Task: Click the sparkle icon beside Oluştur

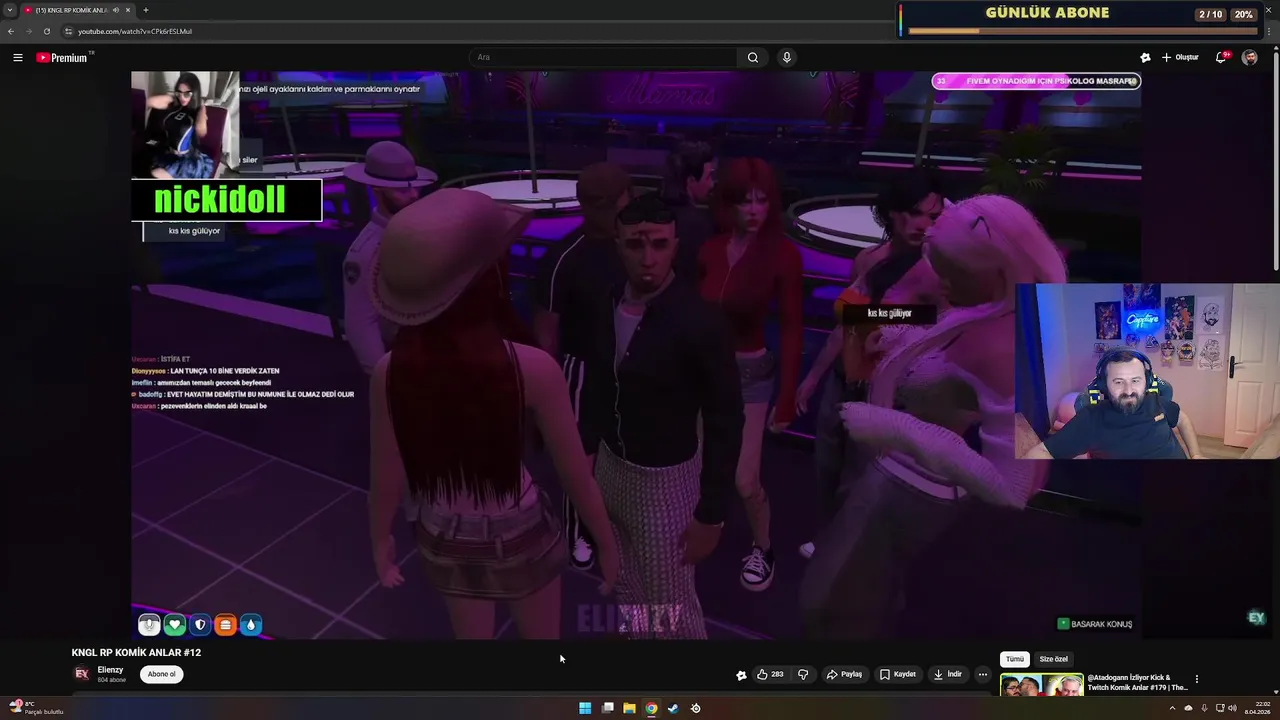Action: tap(1145, 57)
